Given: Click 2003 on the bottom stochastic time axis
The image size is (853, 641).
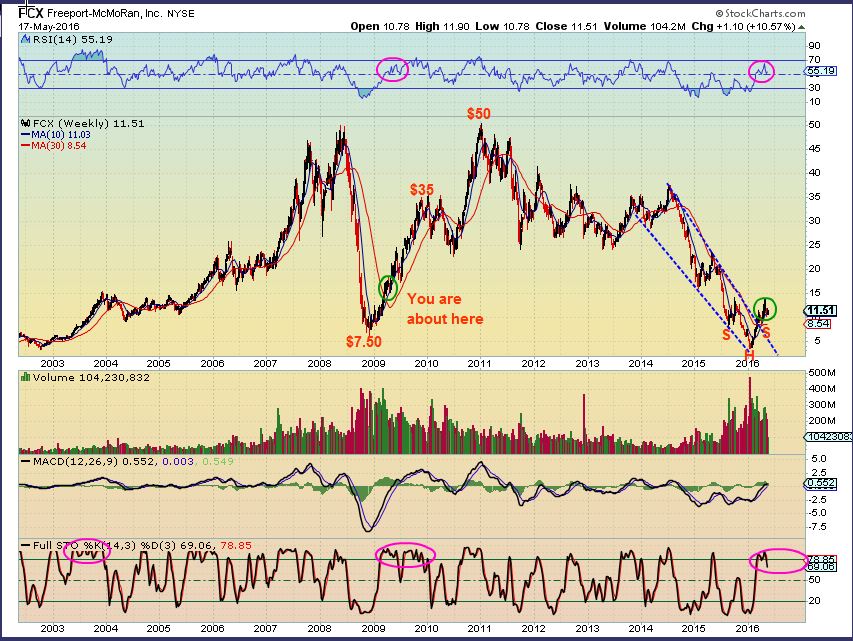Looking at the screenshot, I should pyautogui.click(x=52, y=628).
